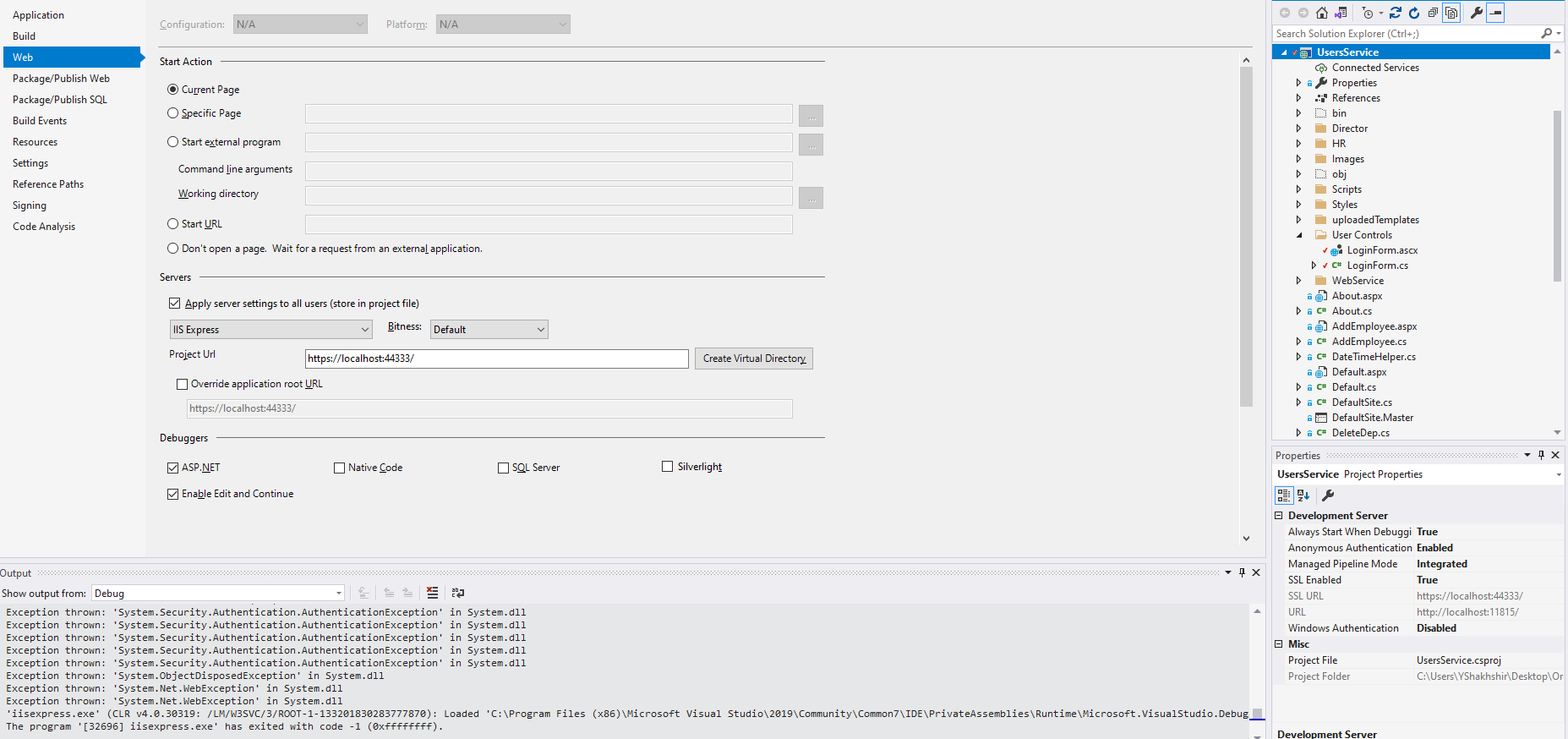The width and height of the screenshot is (1568, 739).
Task: Focus the Search Solution Explorer box
Action: point(1407,34)
